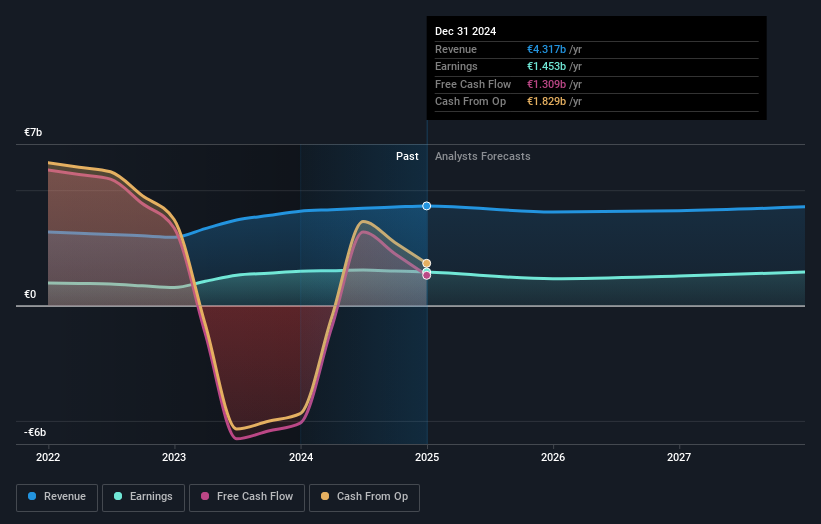Click the Dec 31 2024 tooltip date
Image resolution: width=821 pixels, height=524 pixels.
(465, 31)
